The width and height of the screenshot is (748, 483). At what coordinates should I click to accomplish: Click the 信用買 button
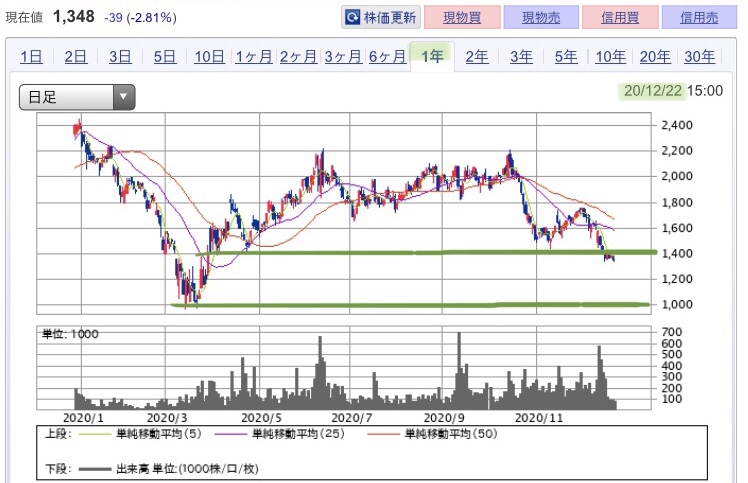click(x=620, y=18)
